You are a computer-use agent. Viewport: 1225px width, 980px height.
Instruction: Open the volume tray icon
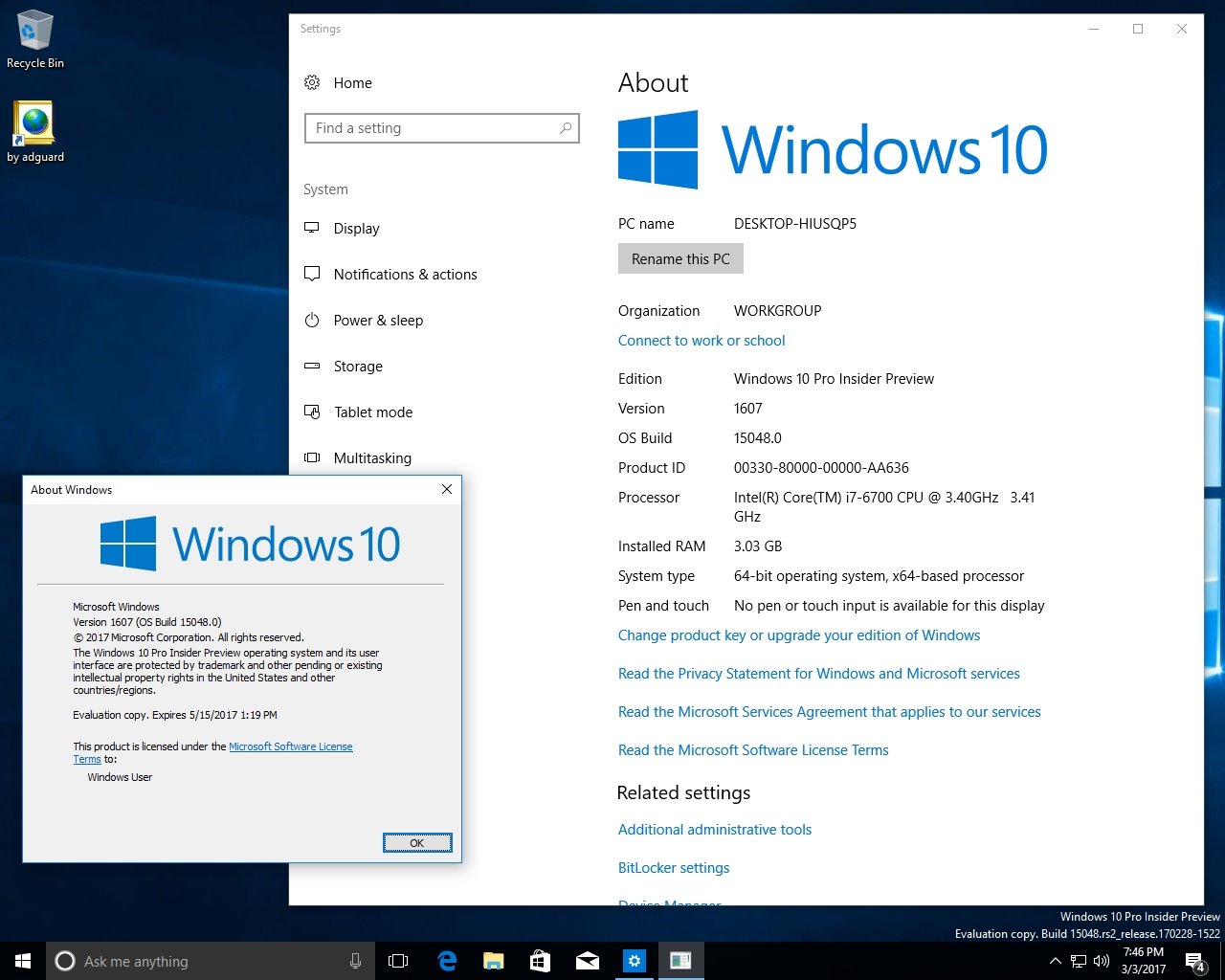pos(1102,961)
